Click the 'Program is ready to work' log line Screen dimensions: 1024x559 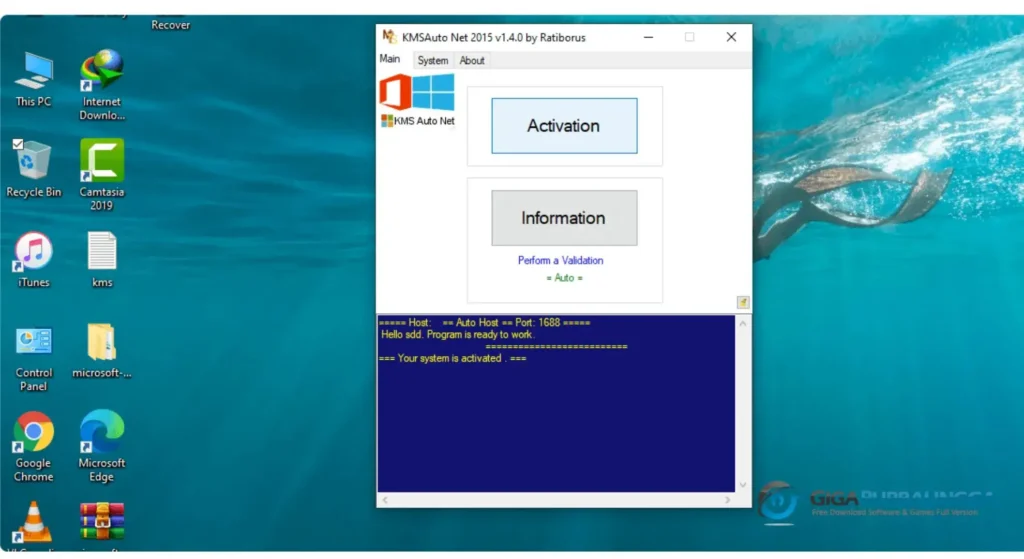[x=458, y=334]
